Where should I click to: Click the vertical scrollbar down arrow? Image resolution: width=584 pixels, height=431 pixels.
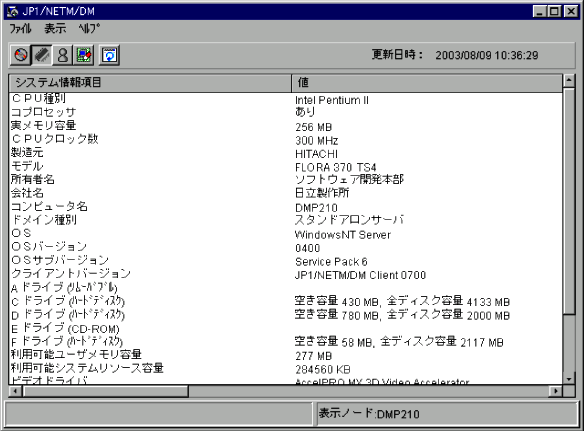pos(569,379)
